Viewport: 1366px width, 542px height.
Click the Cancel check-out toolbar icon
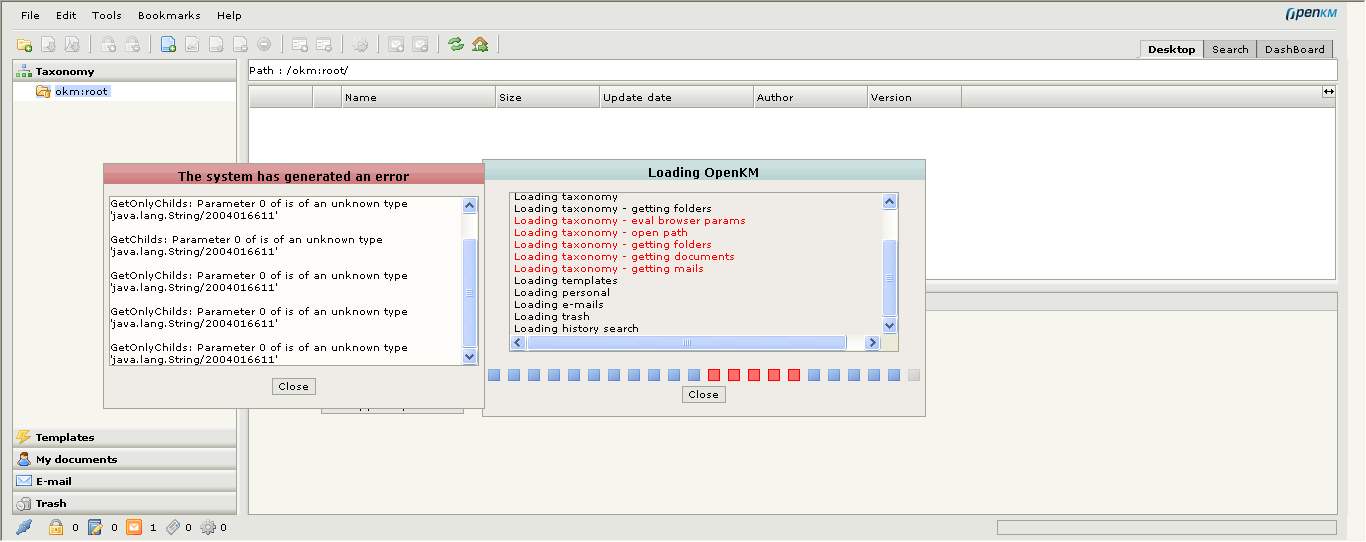coord(240,44)
